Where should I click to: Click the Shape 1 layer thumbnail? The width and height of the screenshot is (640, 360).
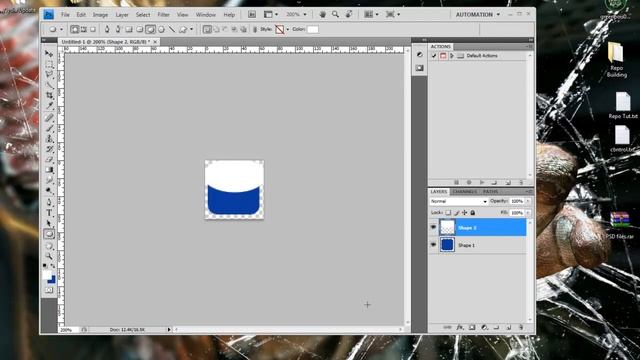447,245
